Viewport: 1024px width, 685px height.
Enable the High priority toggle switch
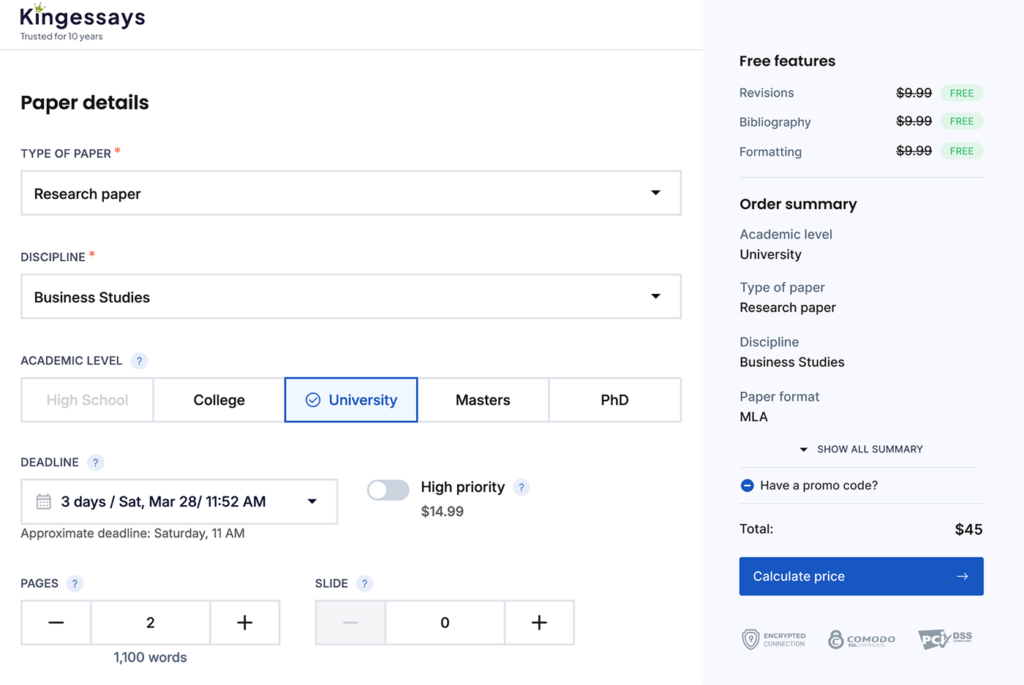point(388,490)
